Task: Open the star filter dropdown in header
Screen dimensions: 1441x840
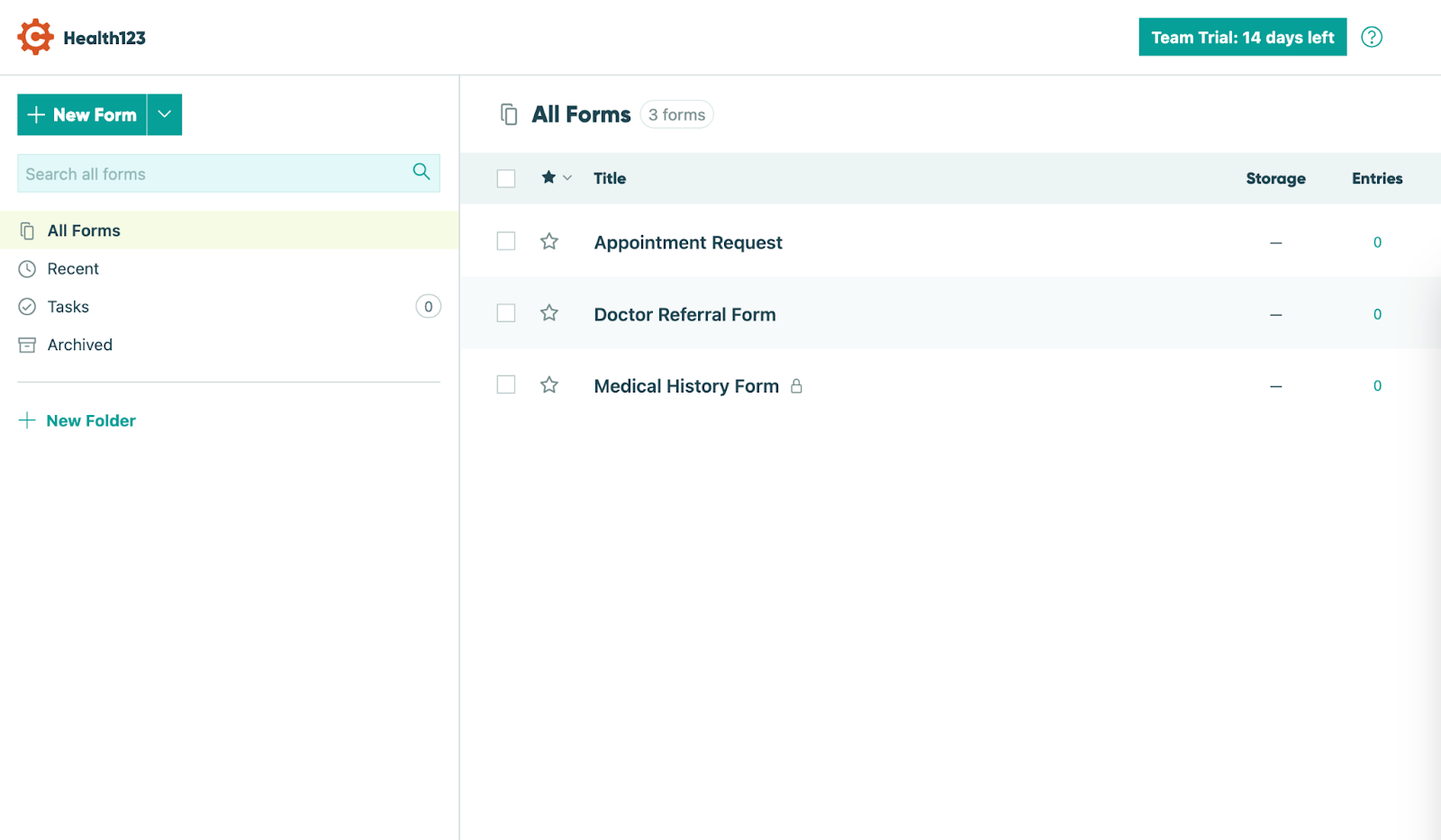Action: [x=557, y=177]
